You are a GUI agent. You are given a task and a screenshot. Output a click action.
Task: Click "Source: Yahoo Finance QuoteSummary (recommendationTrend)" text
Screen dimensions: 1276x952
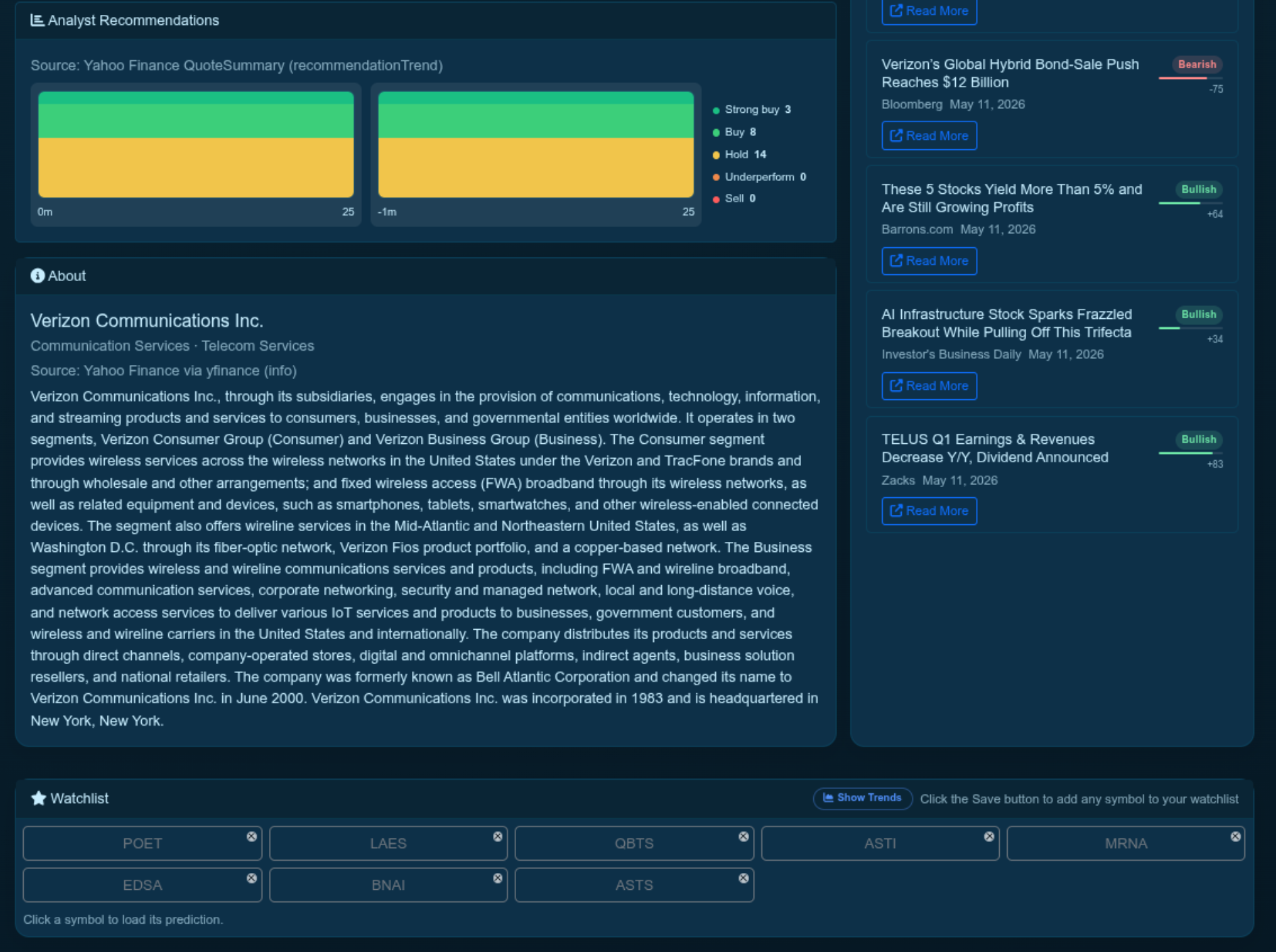point(236,66)
